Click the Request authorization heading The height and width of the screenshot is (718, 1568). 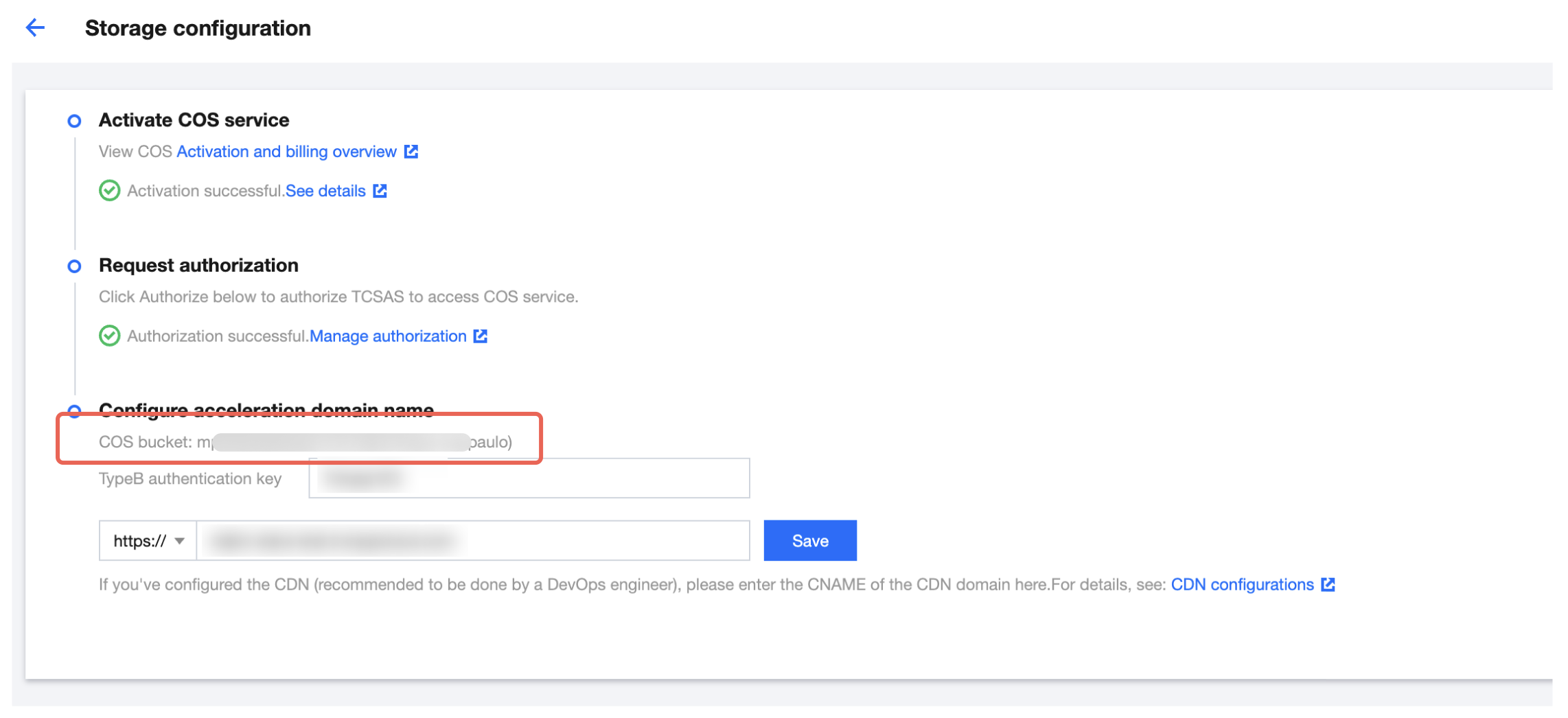point(198,266)
